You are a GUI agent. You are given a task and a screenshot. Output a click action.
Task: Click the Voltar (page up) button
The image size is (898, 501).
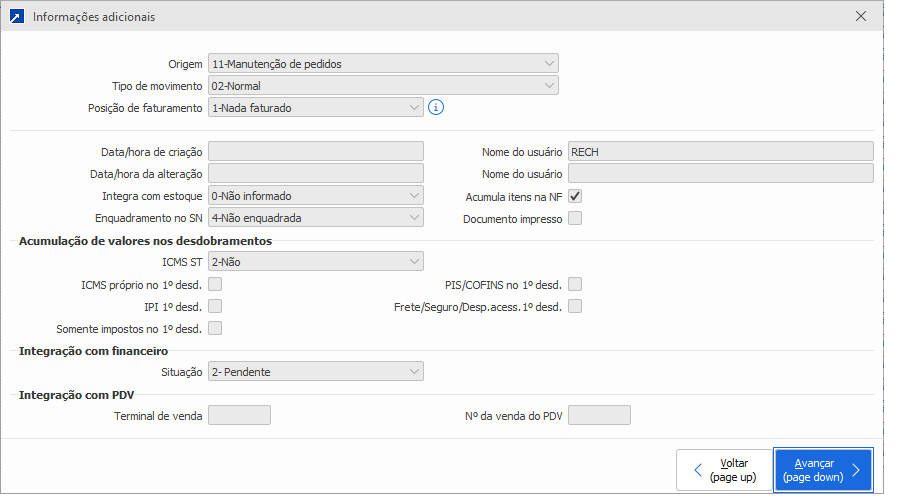[x=723, y=470]
